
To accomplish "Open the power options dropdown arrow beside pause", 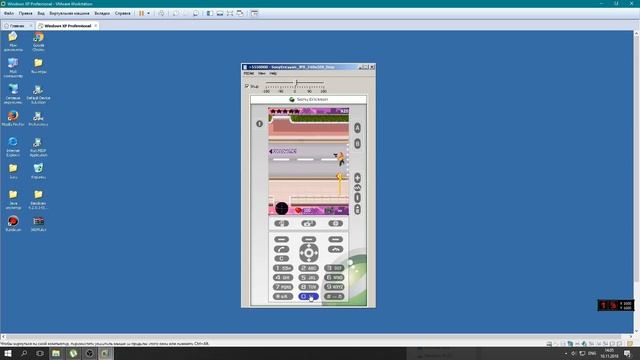I will pyautogui.click(x=148, y=13).
